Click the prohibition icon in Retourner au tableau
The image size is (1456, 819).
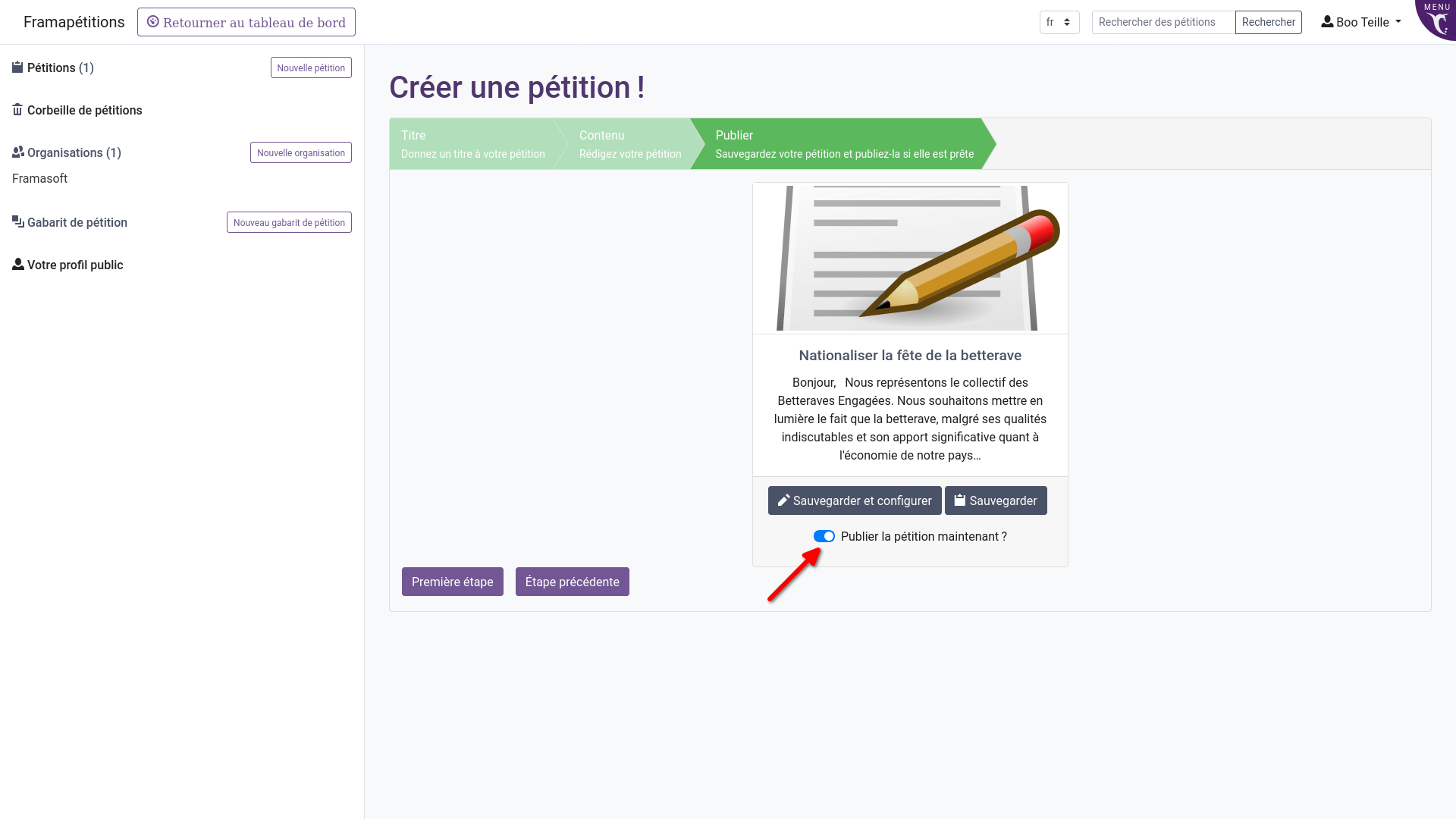click(154, 22)
